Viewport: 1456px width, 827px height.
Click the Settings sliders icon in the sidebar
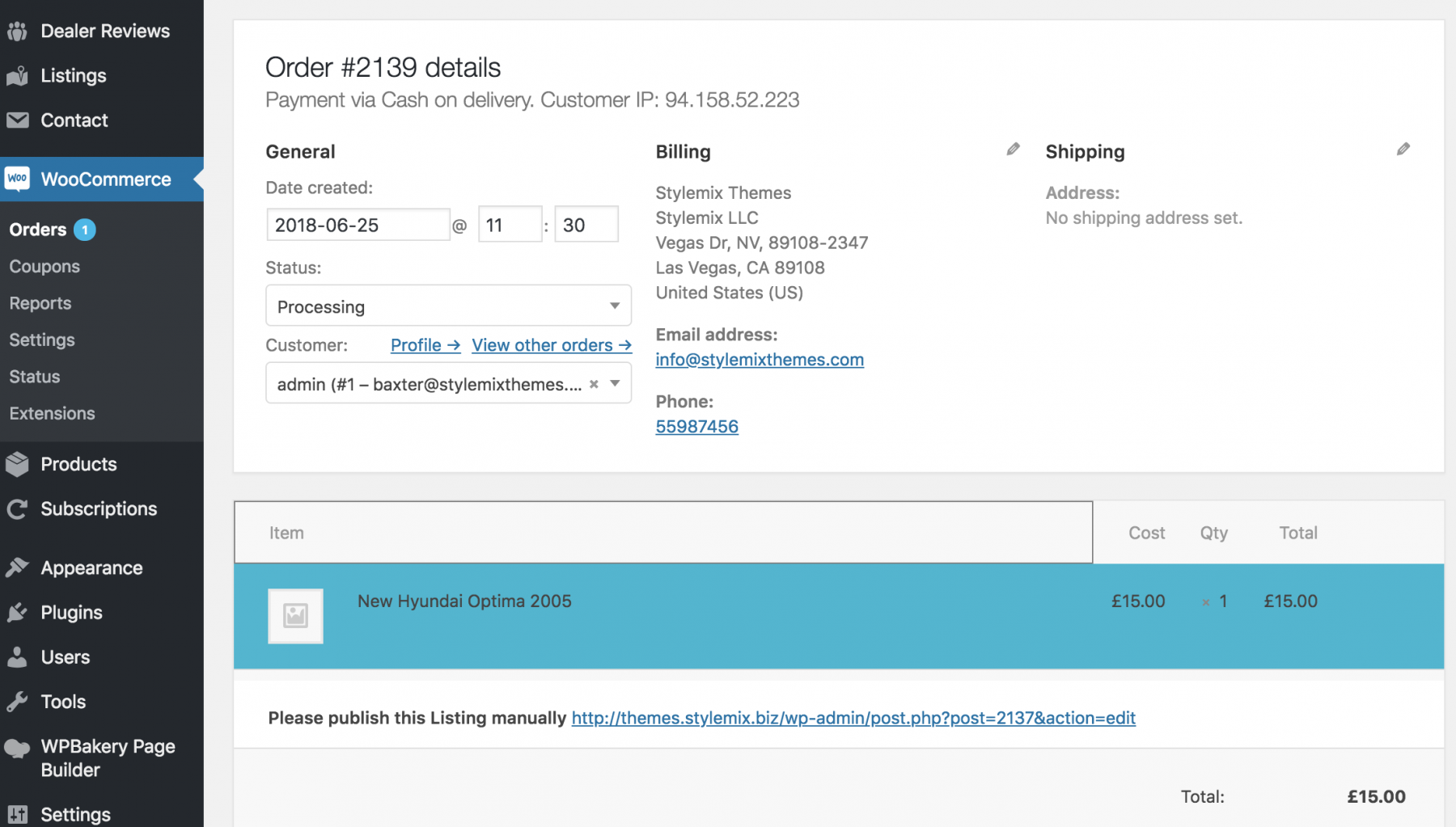click(17, 814)
